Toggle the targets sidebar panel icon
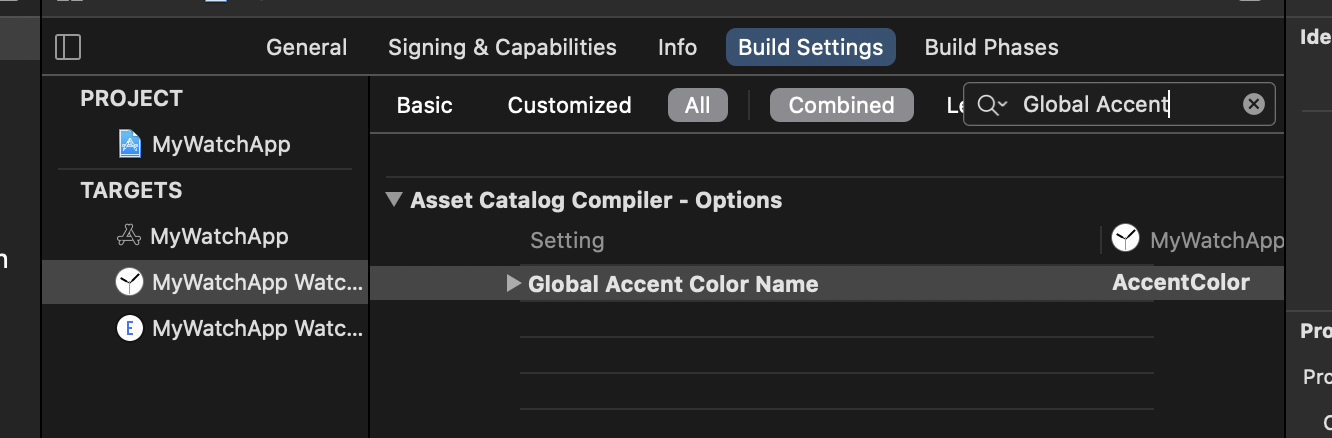The width and height of the screenshot is (1332, 438). 68,47
